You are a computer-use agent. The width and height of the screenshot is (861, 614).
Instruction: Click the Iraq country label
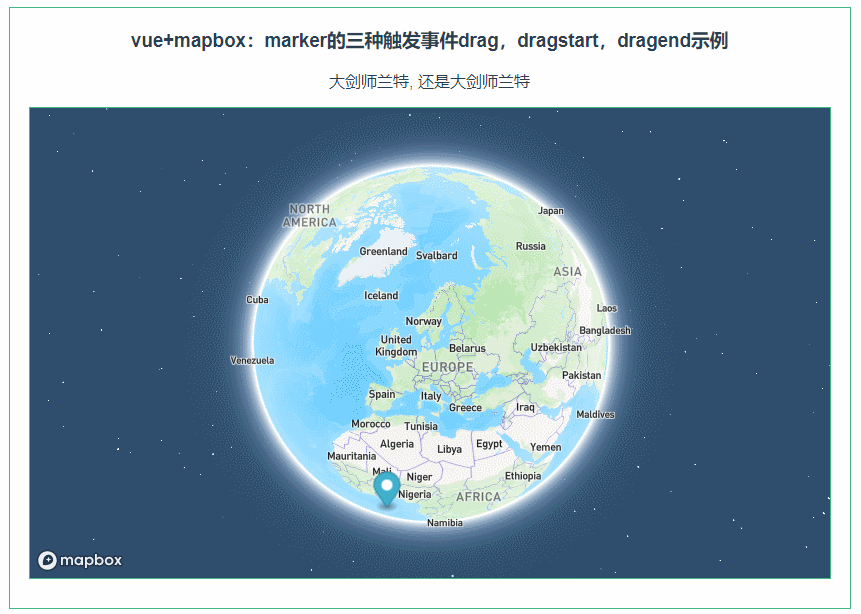525,408
